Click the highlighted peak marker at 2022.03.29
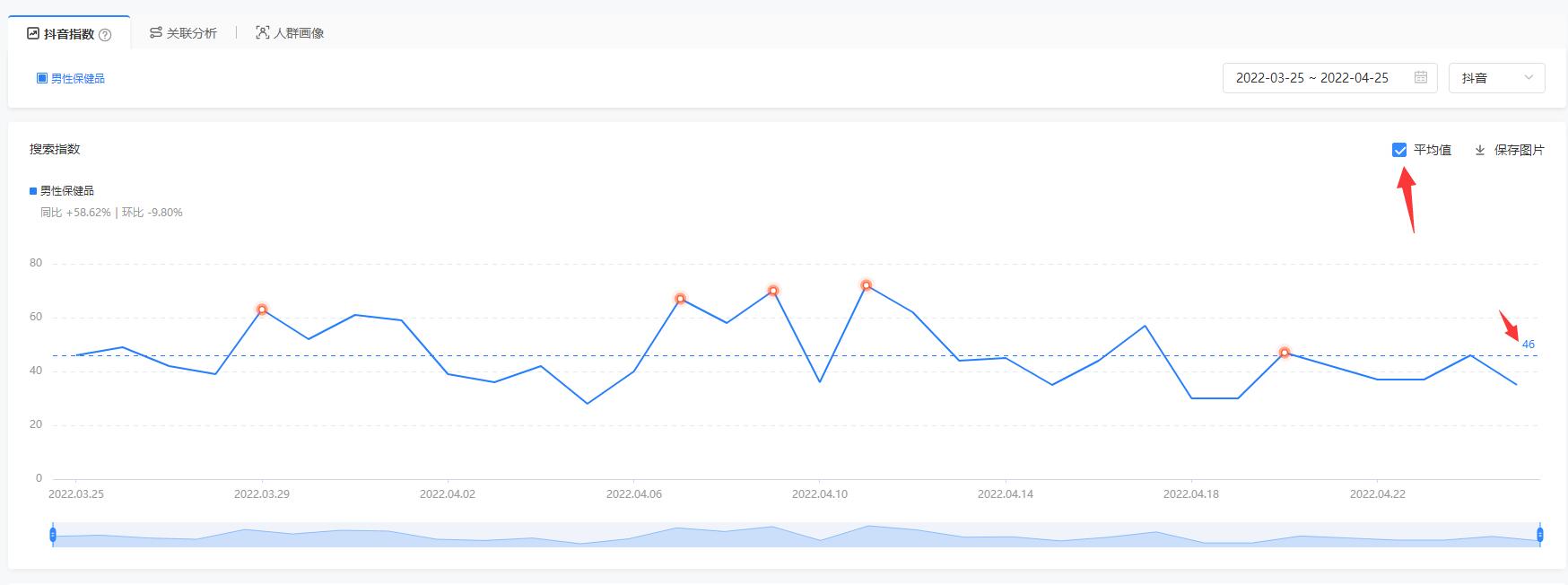1568x585 pixels. pos(262,310)
